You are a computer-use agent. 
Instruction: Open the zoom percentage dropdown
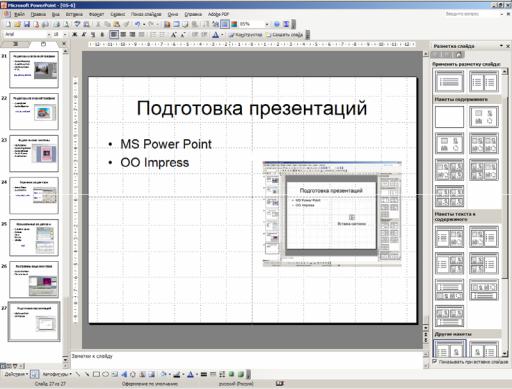tap(267, 24)
